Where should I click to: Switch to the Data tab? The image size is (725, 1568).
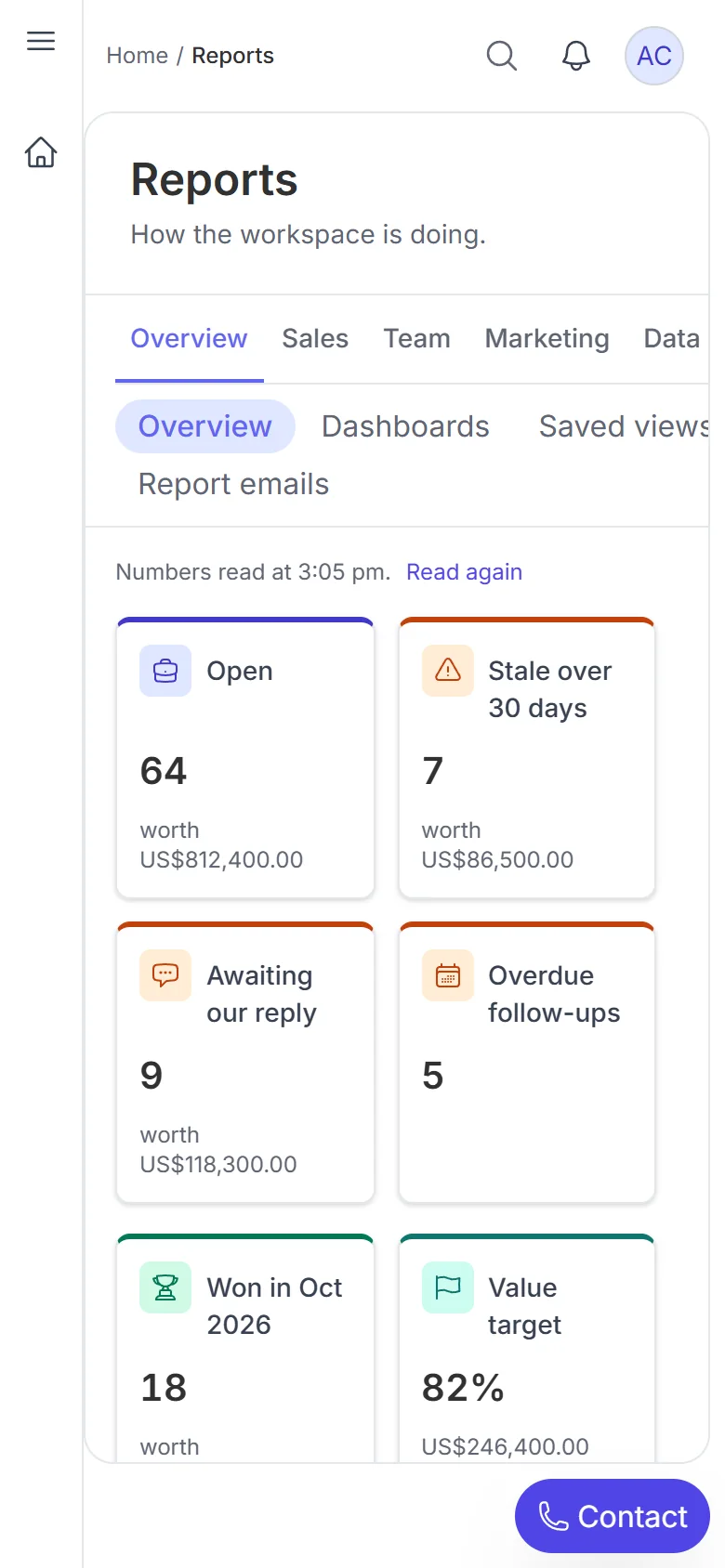671,338
